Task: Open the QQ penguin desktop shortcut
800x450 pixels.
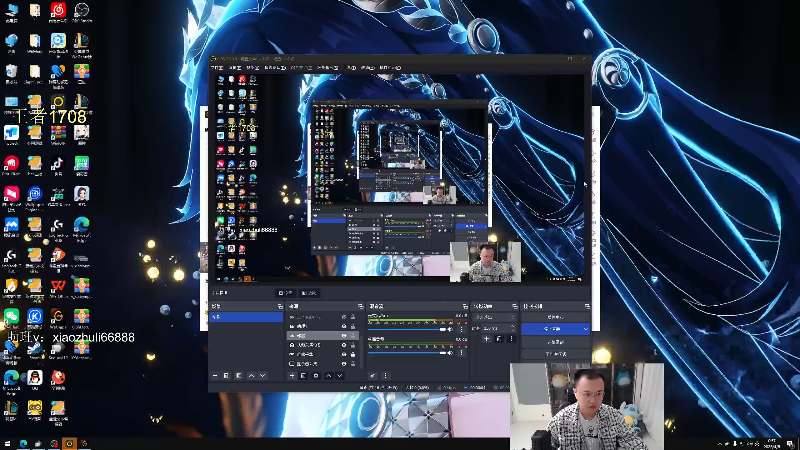Action: [35, 380]
